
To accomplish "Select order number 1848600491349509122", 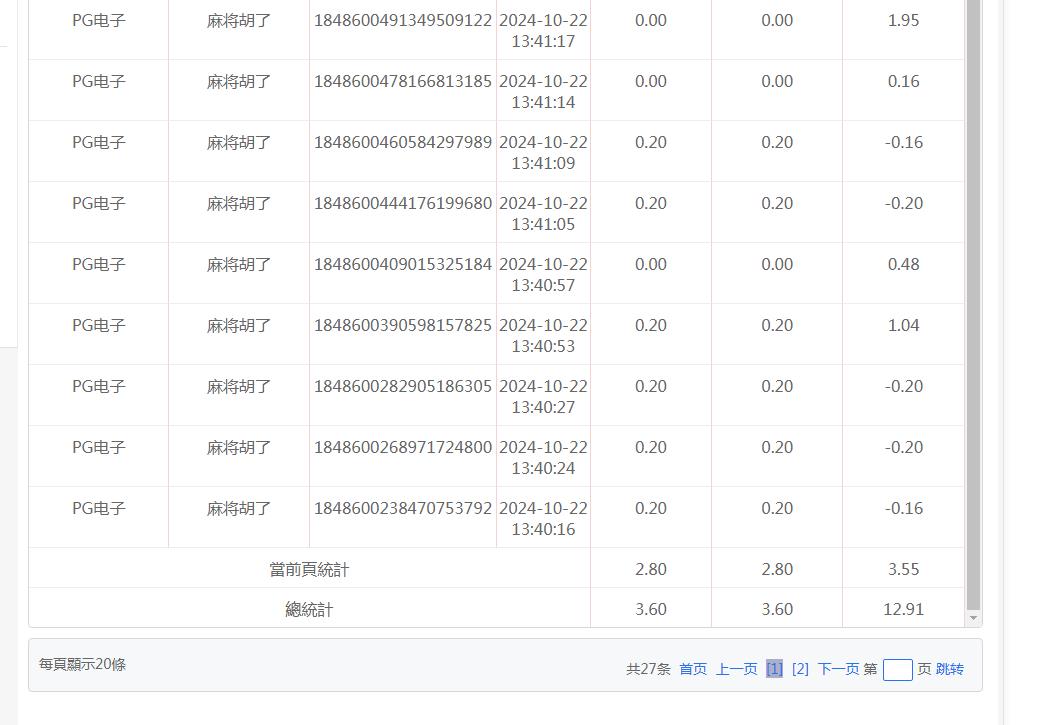I will pyautogui.click(x=403, y=20).
